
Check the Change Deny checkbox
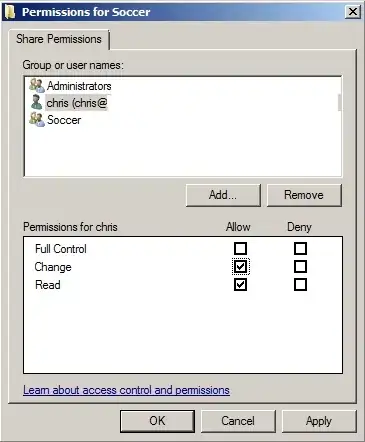pyautogui.click(x=300, y=266)
